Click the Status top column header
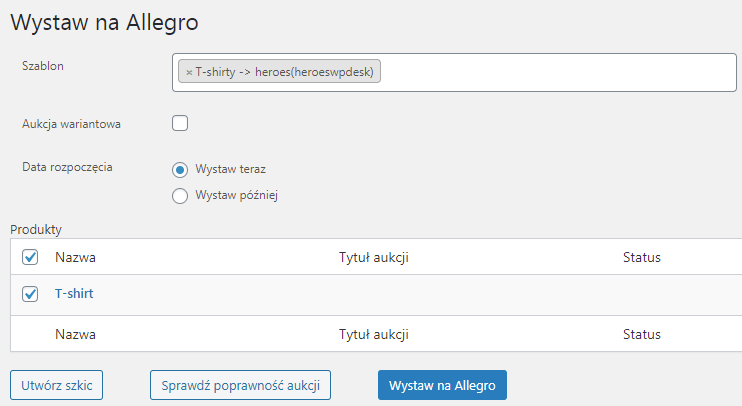Image resolution: width=742 pixels, height=406 pixels. pos(642,257)
